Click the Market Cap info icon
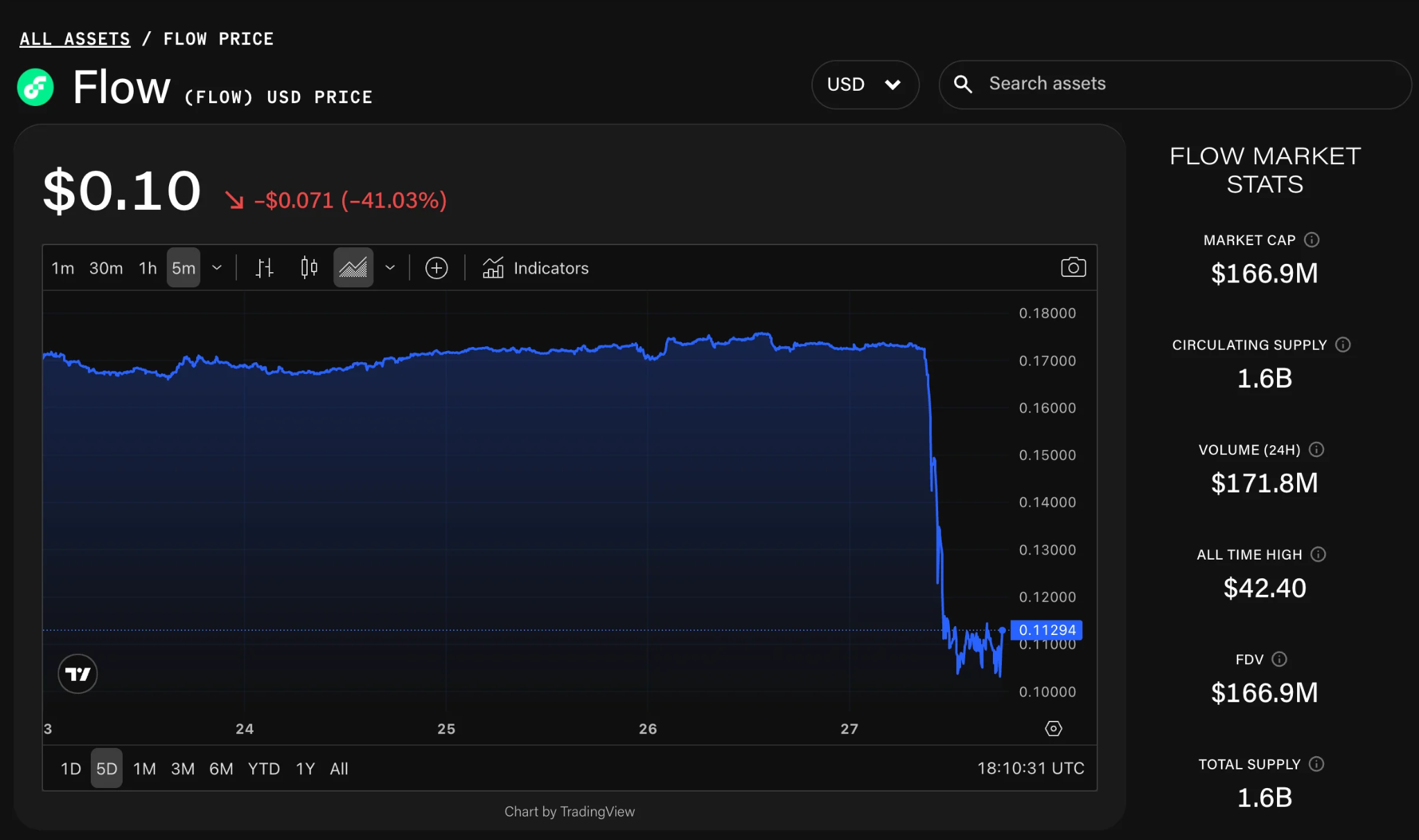1419x840 pixels. click(1312, 240)
